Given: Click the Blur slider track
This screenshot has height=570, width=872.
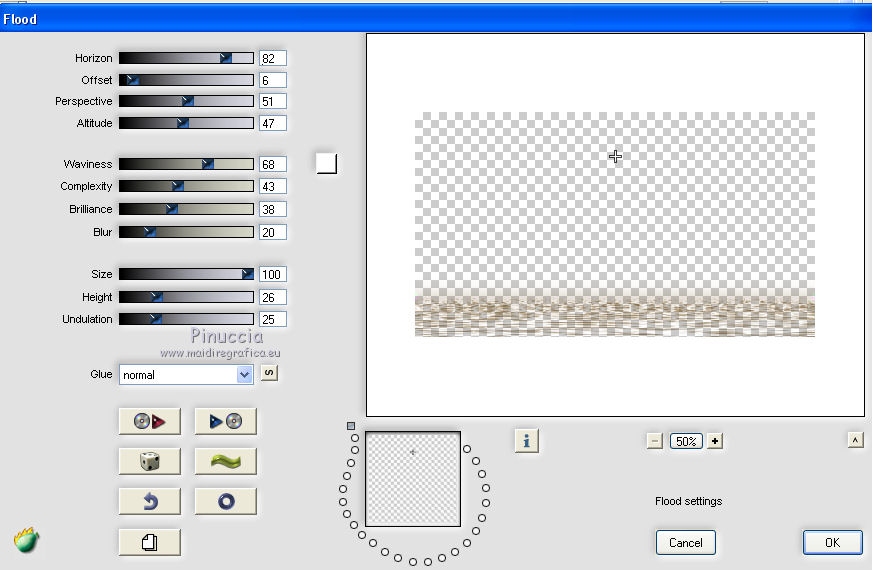Looking at the screenshot, I should [x=186, y=232].
